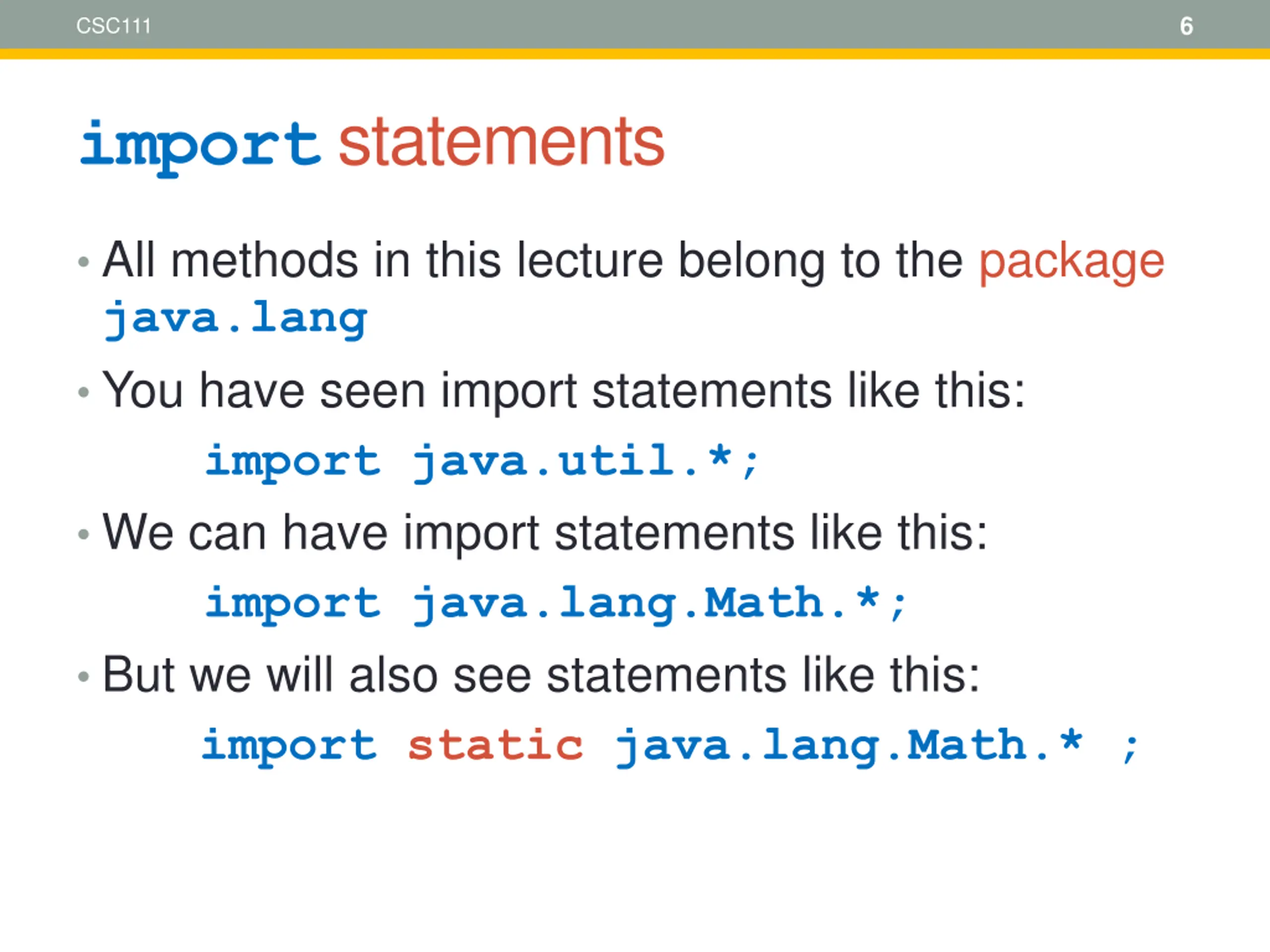Click bullet before 'We can have'
Screen dimensions: 1270x952
pyautogui.click(x=84, y=535)
